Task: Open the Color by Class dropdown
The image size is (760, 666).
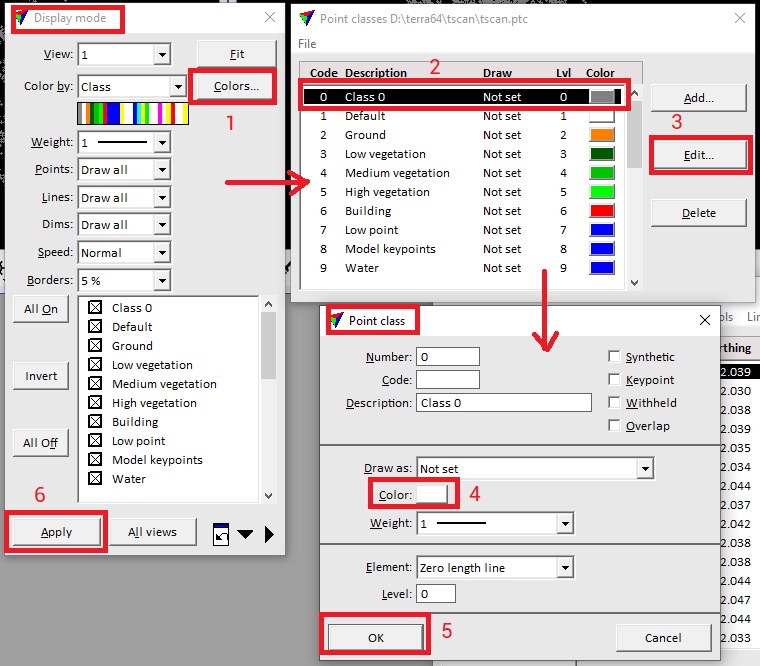Action: [178, 87]
